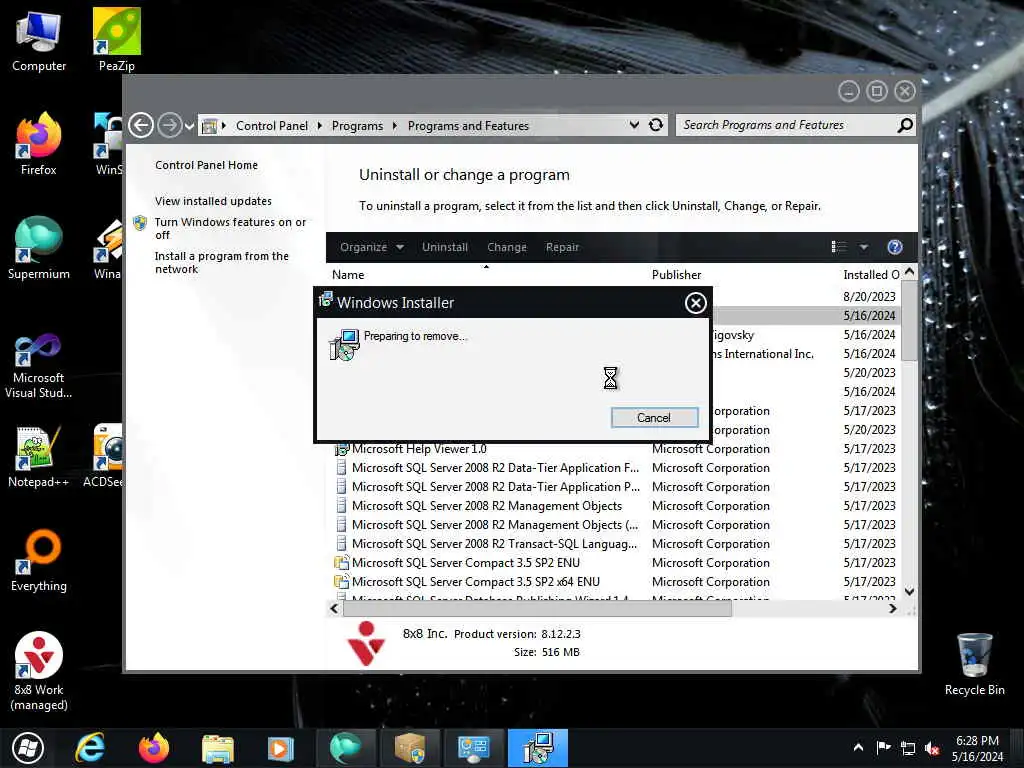Open Turn Windows features on or off

[x=230, y=229]
